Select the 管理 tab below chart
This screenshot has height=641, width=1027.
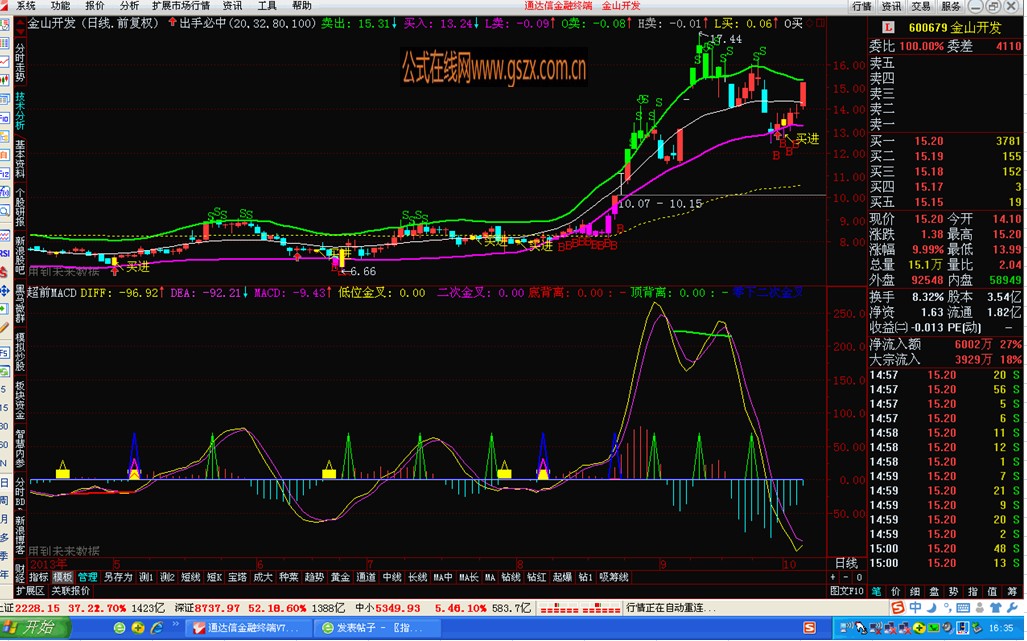(87, 577)
